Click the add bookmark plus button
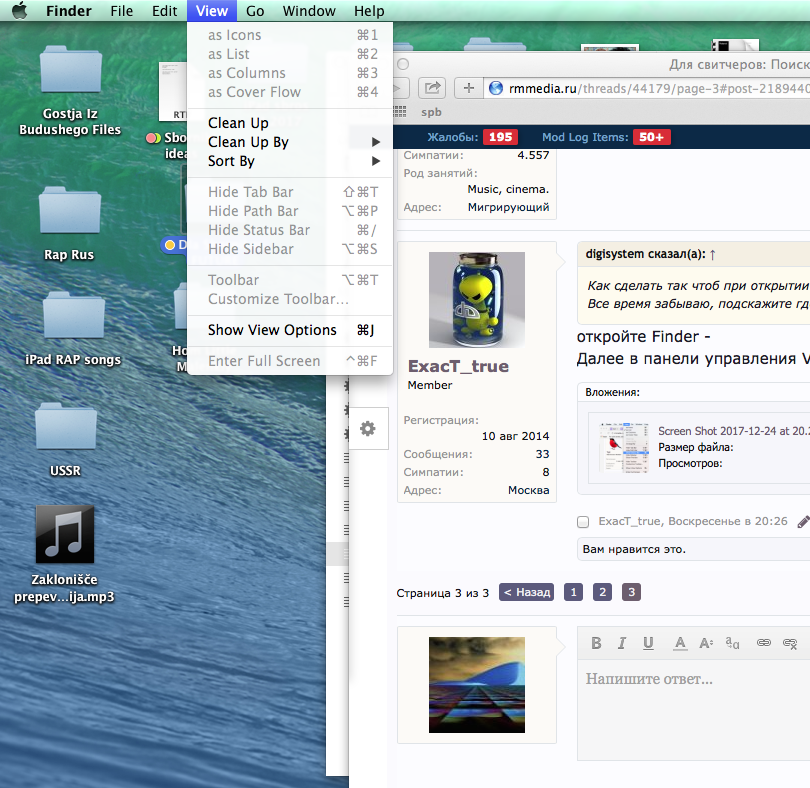 (469, 88)
